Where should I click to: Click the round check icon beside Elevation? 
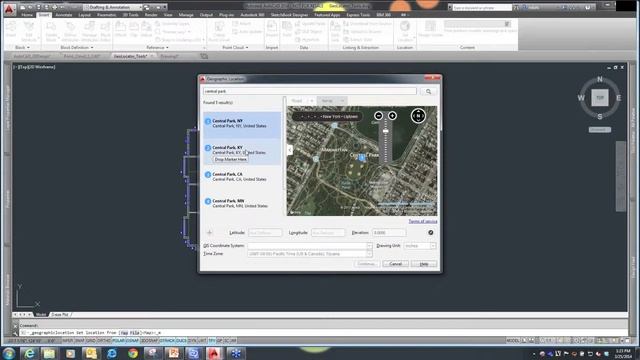tap(431, 233)
